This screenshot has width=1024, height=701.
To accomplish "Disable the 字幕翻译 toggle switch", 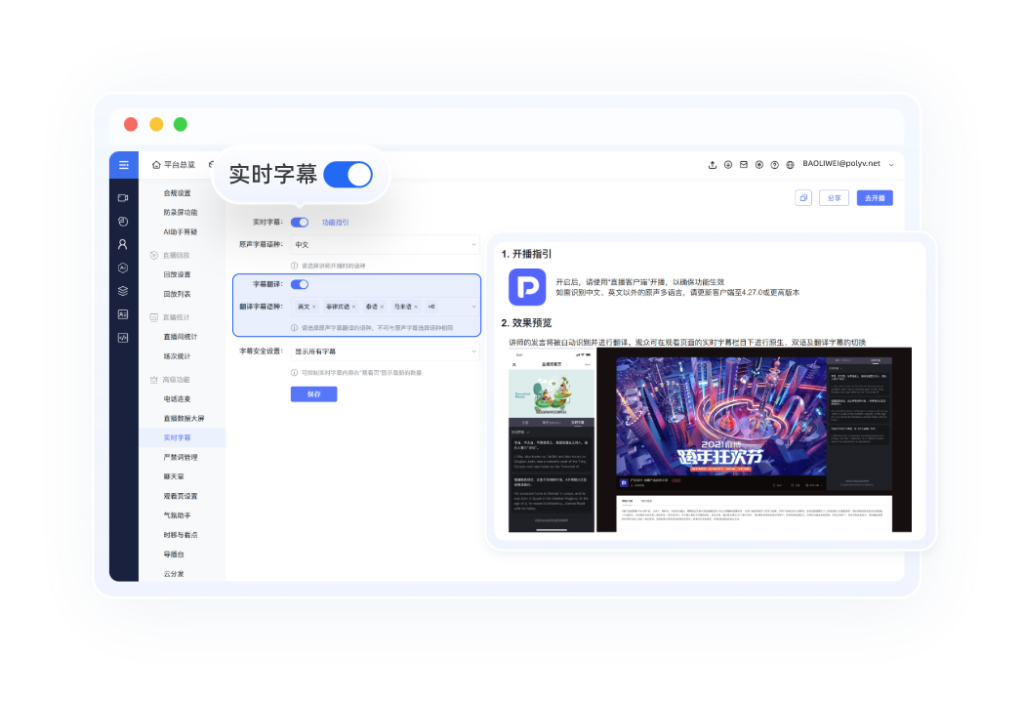I will click(299, 284).
